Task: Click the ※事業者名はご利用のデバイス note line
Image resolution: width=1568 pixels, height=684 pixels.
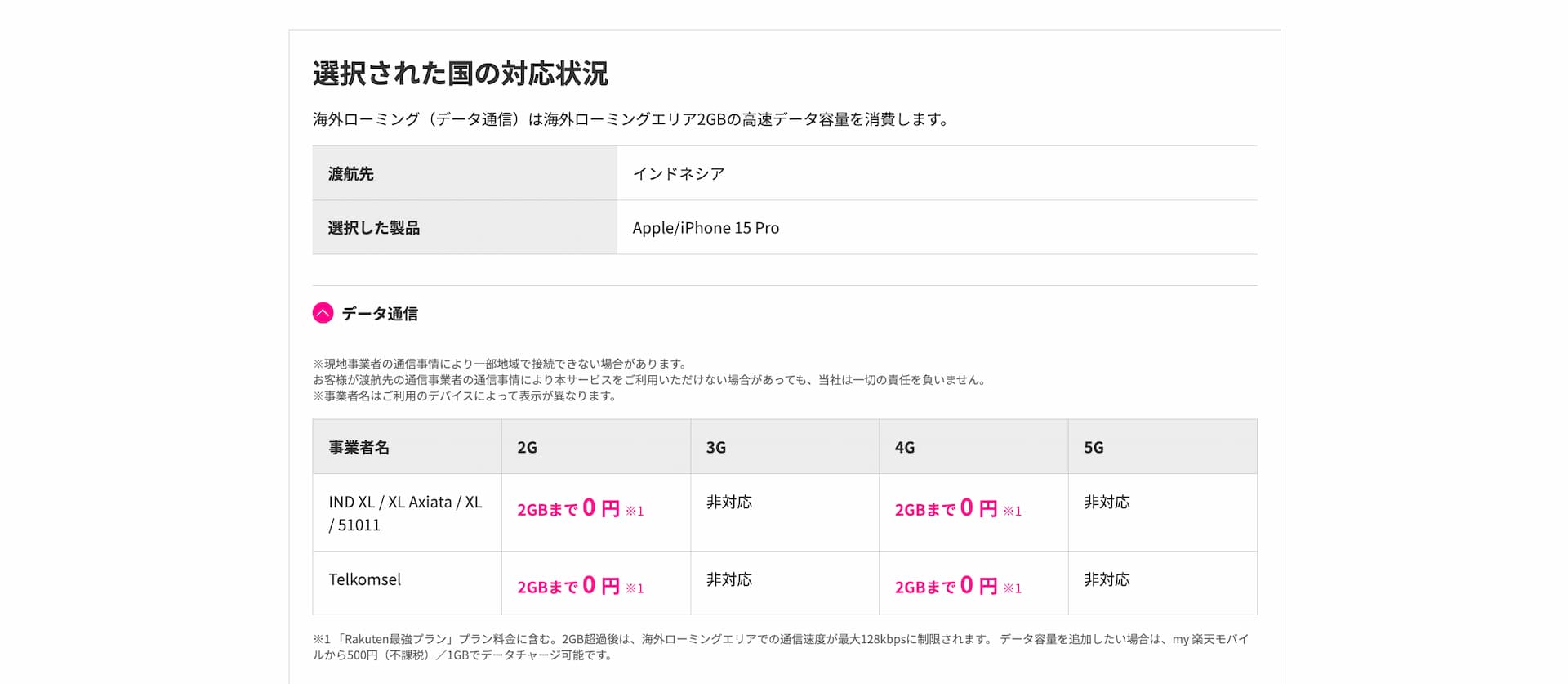Action: click(x=465, y=396)
